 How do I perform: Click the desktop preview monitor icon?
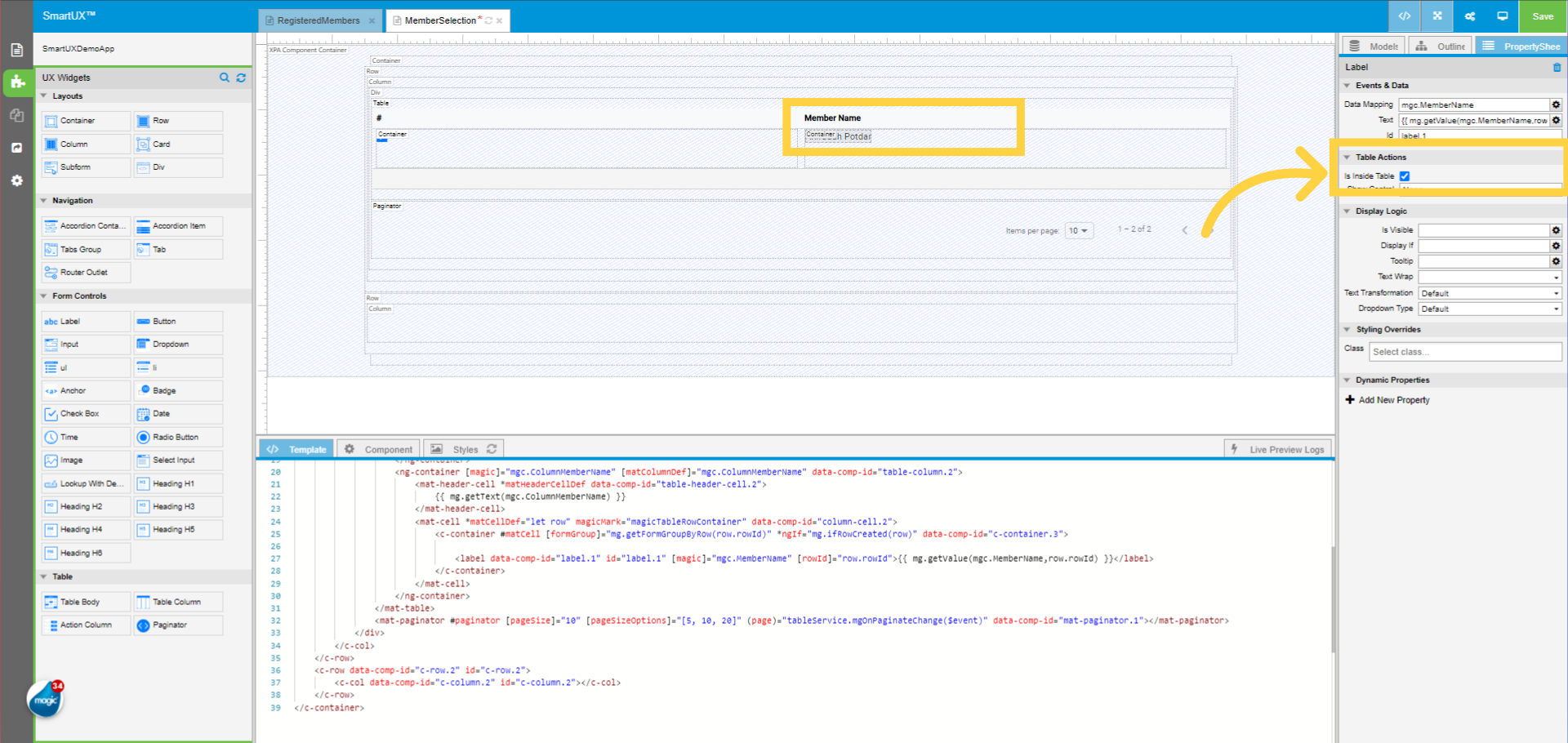pos(1503,16)
